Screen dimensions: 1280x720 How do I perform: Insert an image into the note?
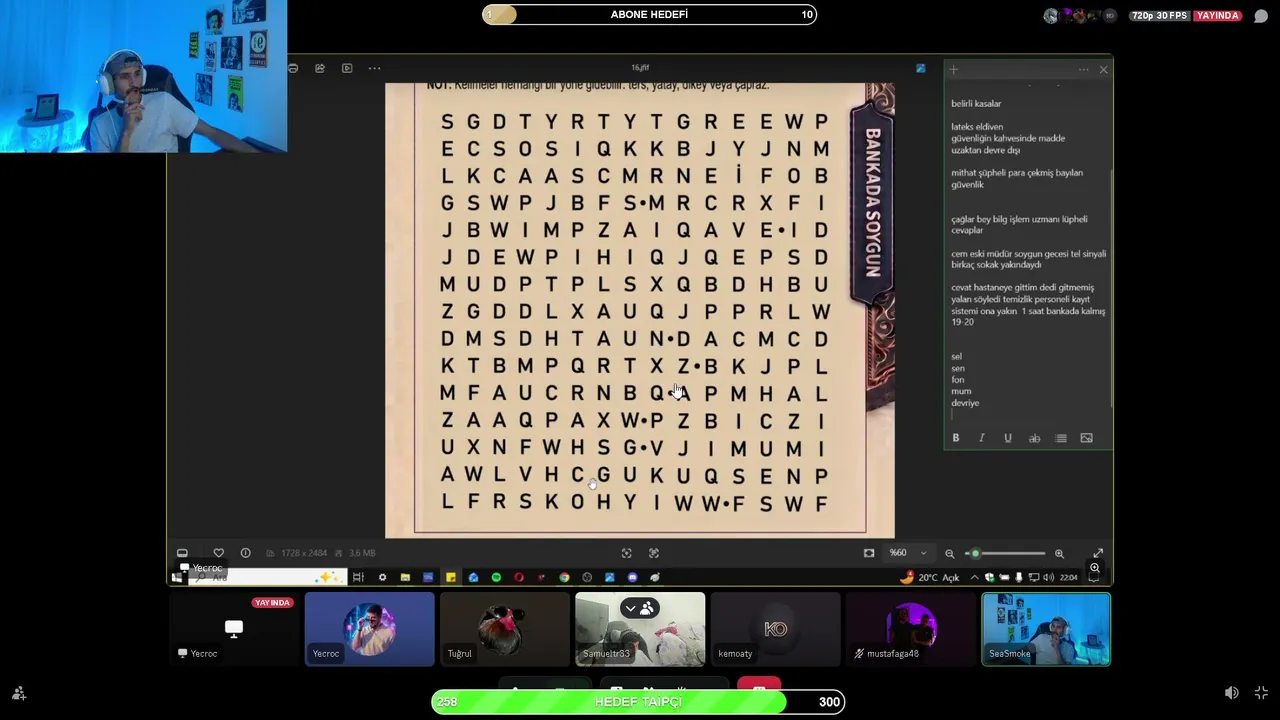point(1087,438)
